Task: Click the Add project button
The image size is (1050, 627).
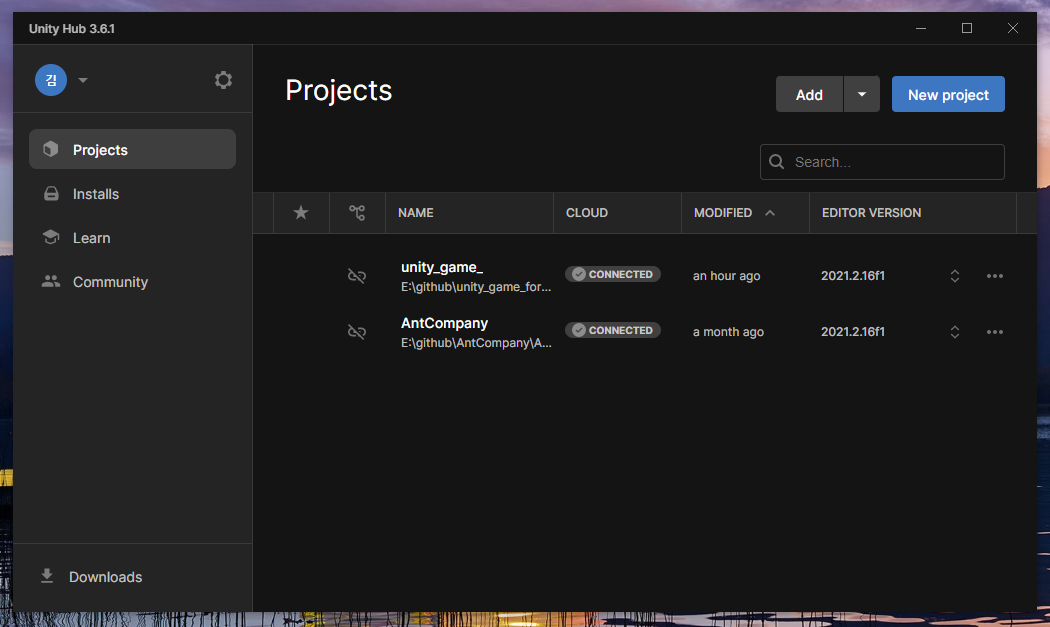Action: 809,94
